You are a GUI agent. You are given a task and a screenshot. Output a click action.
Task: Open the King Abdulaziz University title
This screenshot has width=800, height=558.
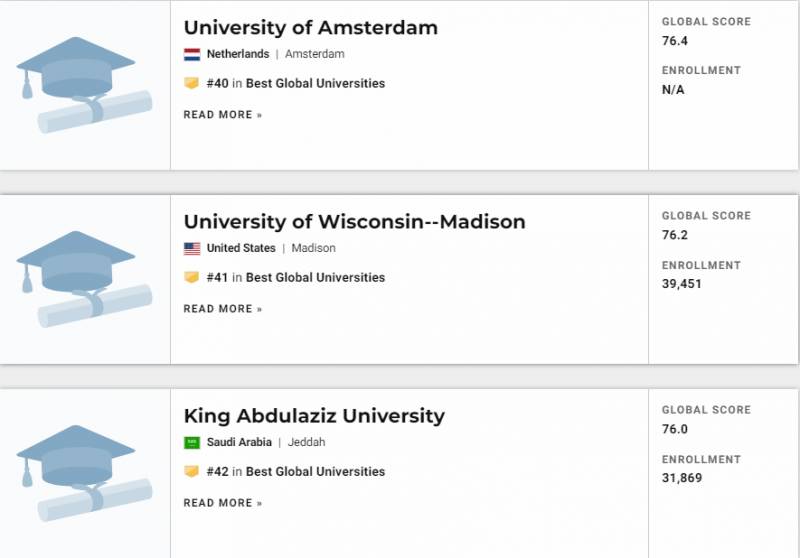314,416
